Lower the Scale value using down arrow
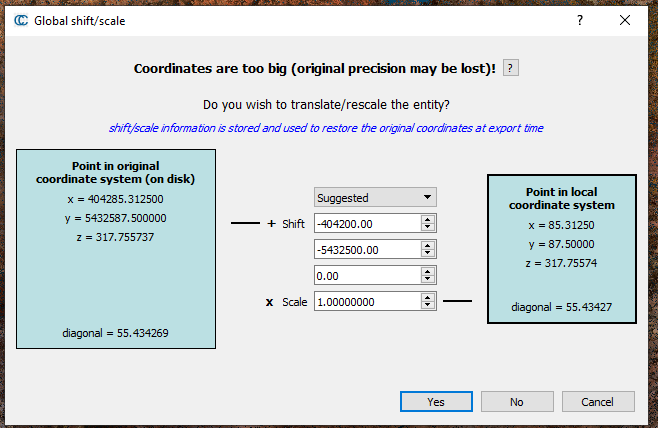 click(x=428, y=306)
